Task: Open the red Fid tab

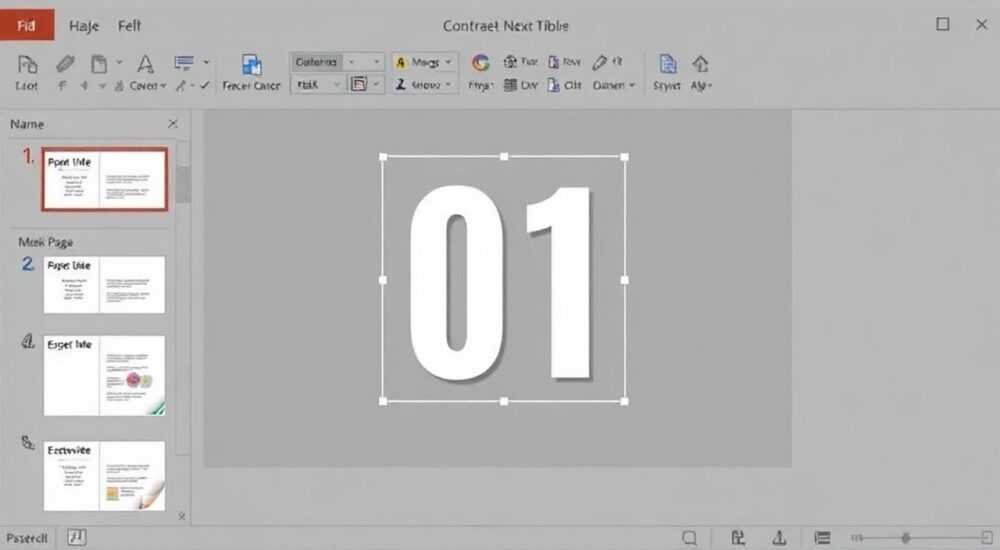Action: [27, 26]
